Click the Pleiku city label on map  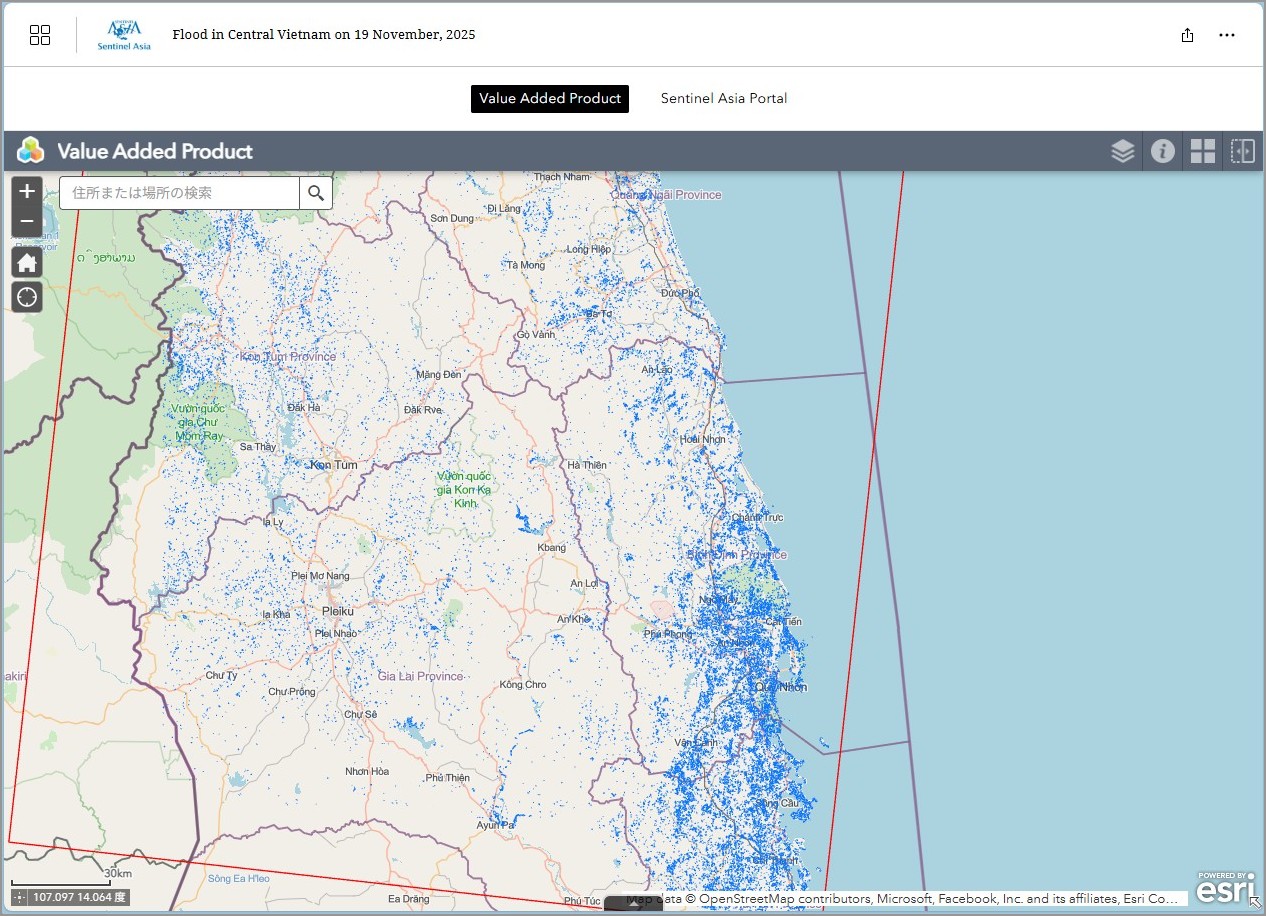[338, 610]
